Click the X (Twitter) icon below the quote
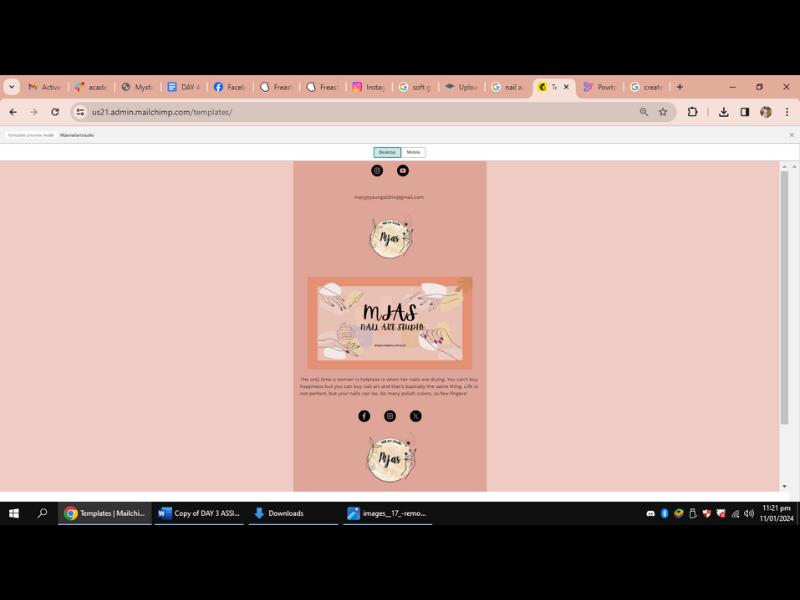The width and height of the screenshot is (800, 600). click(x=416, y=416)
